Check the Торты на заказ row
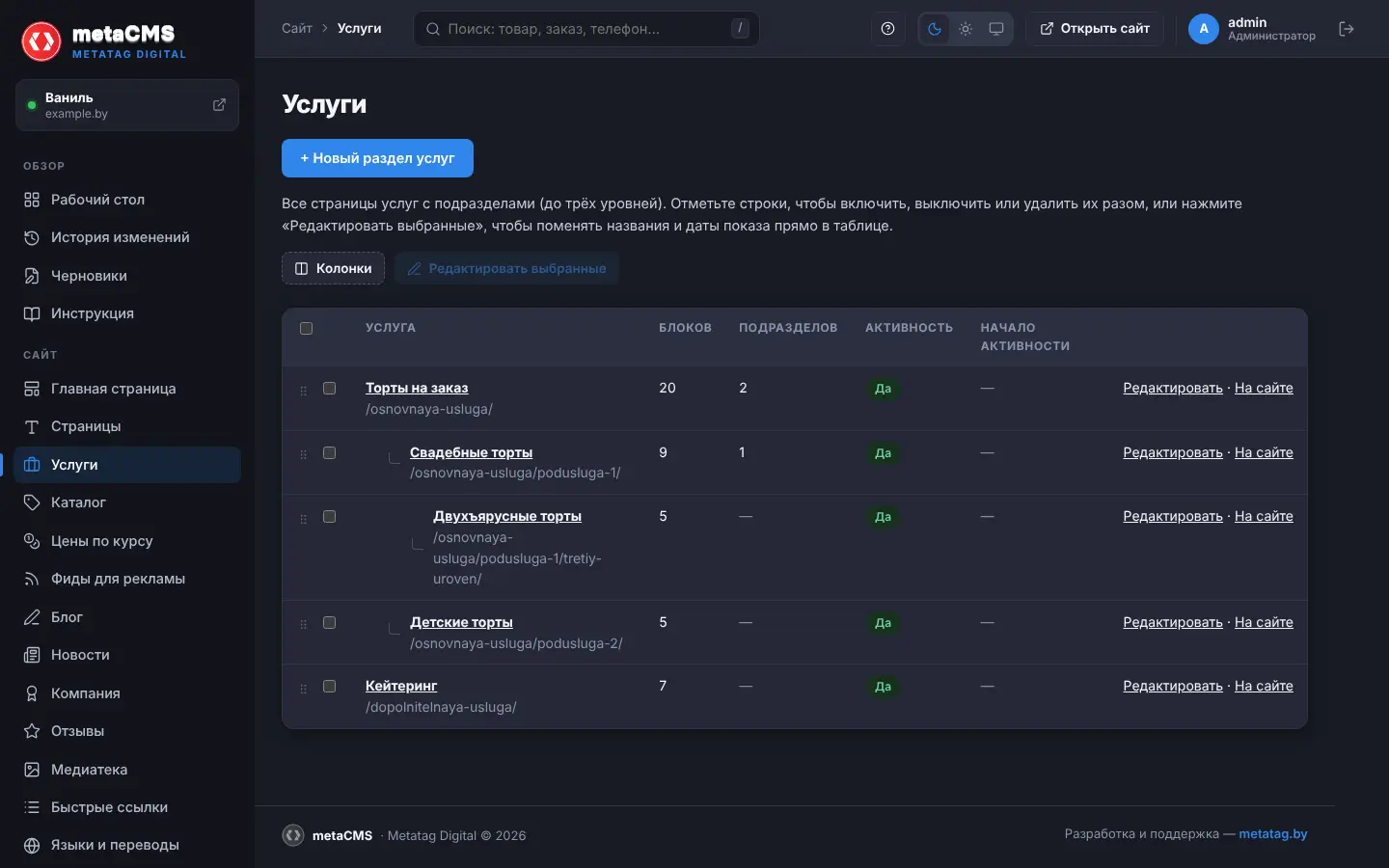Viewport: 1389px width, 868px height. [x=329, y=388]
